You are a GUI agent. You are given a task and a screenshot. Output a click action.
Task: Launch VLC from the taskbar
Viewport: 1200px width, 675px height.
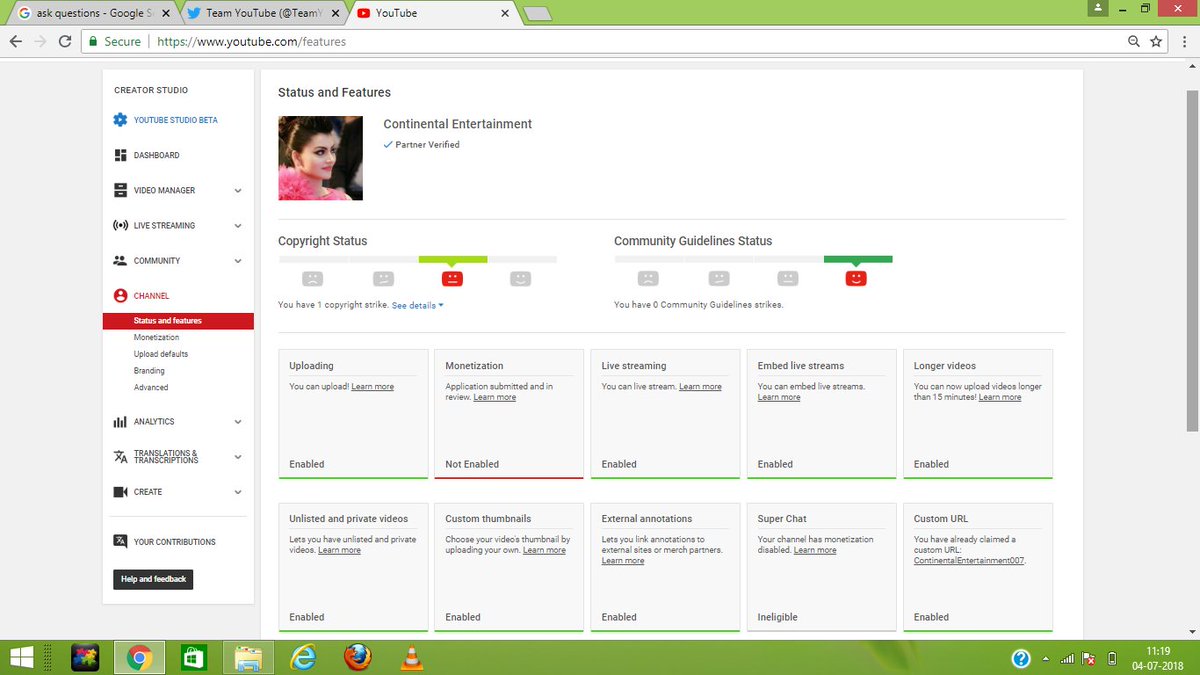tap(411, 657)
